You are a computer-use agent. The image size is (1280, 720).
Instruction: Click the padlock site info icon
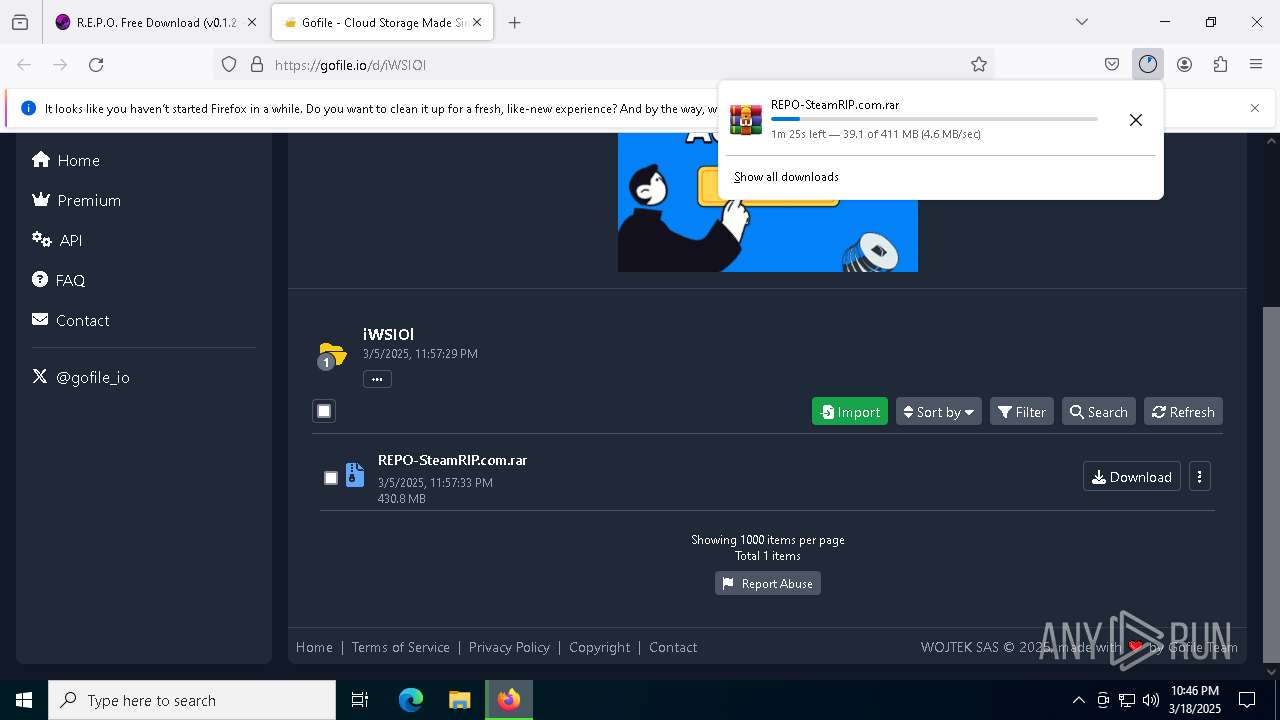(257, 64)
